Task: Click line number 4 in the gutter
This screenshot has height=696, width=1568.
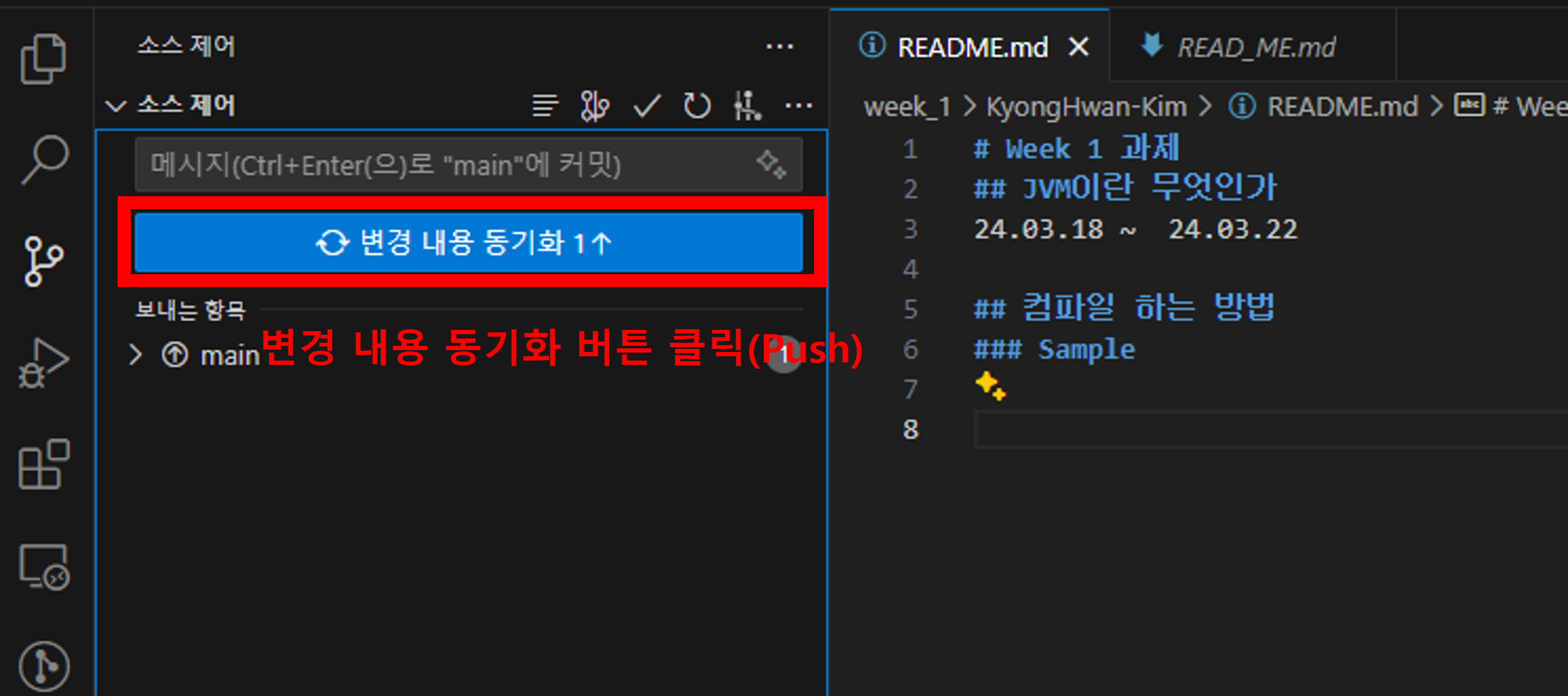Action: (x=910, y=269)
